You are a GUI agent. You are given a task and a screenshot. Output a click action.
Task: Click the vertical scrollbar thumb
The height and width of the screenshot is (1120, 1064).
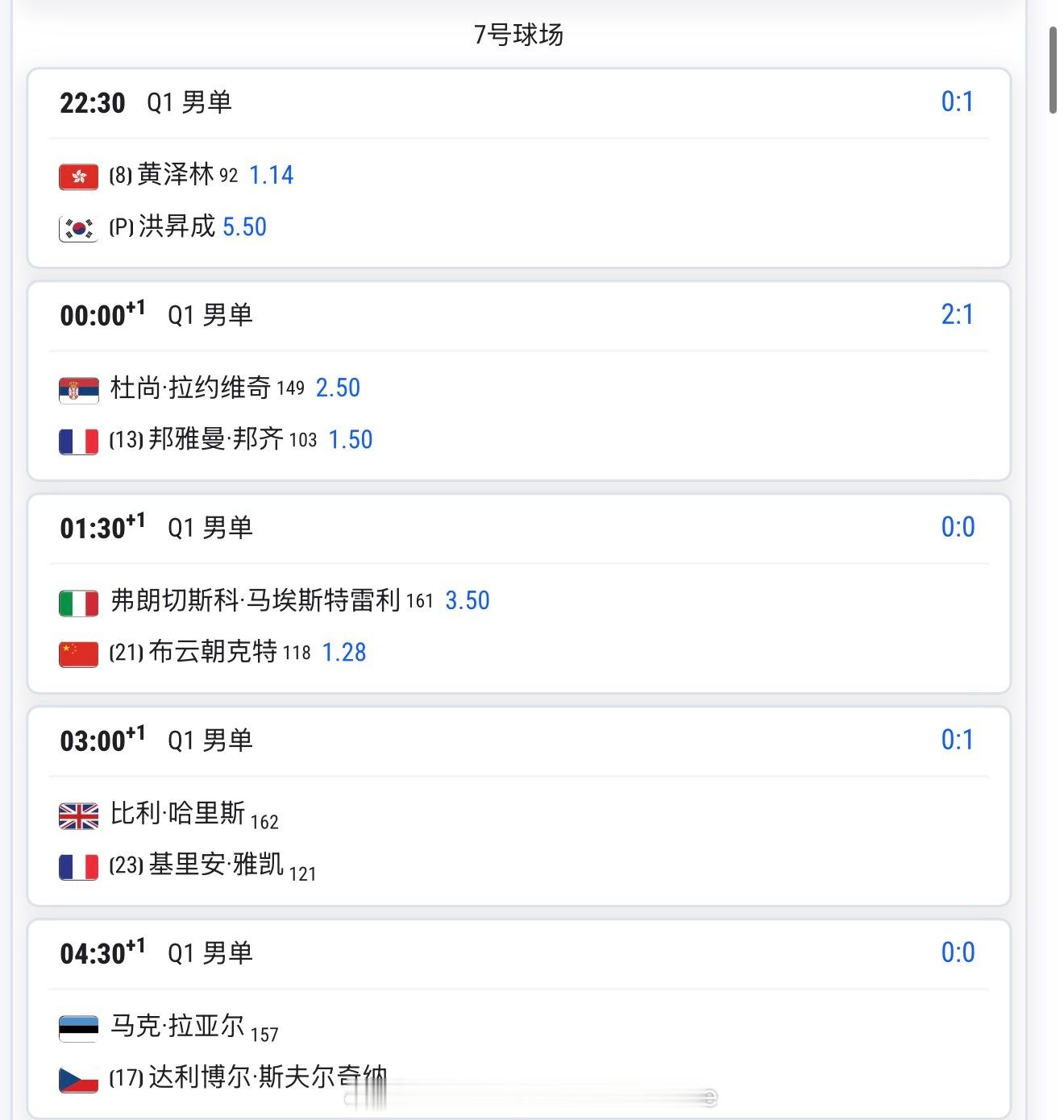[1053, 70]
